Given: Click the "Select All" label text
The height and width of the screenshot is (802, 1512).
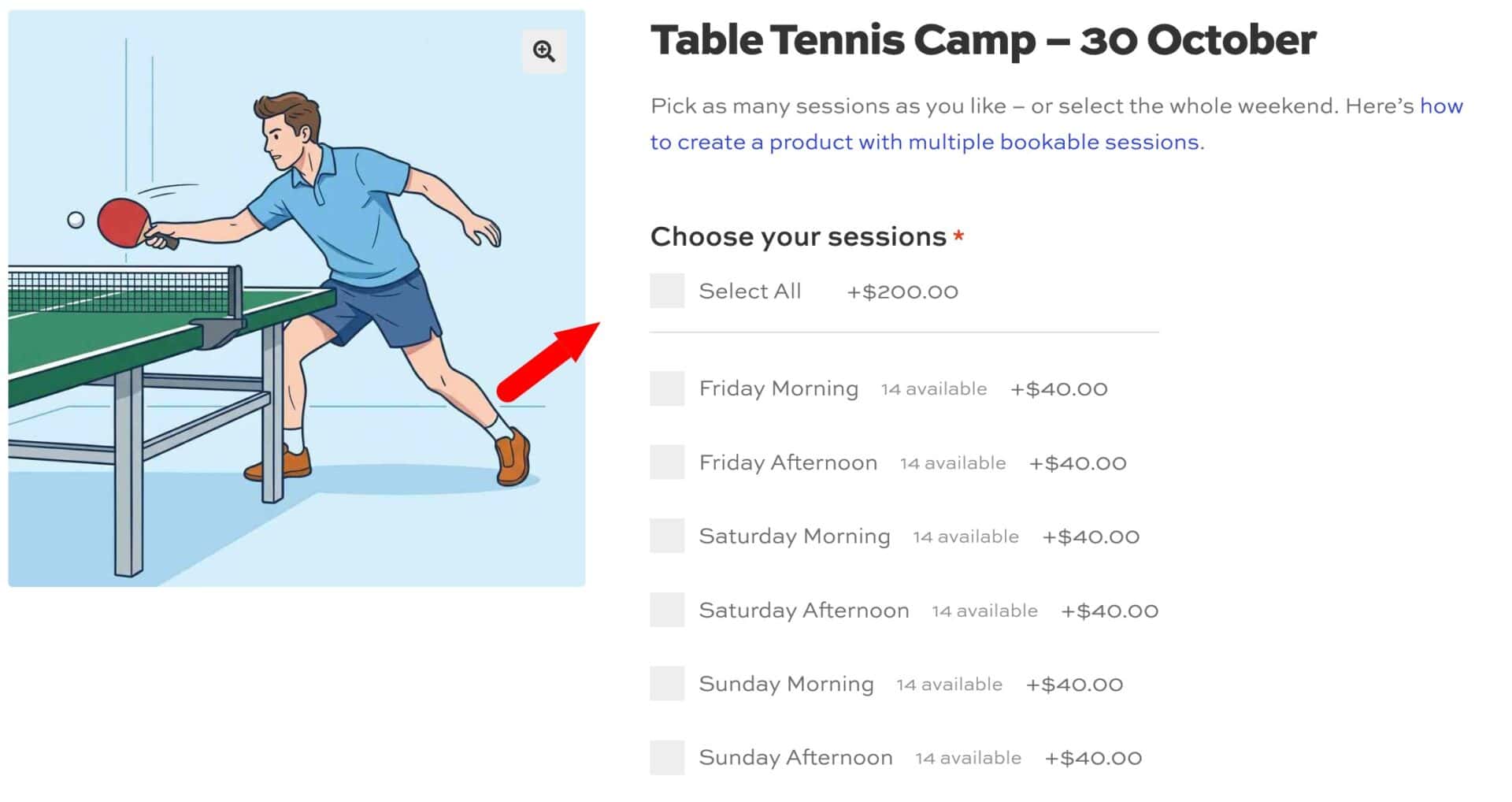Looking at the screenshot, I should coord(750,291).
